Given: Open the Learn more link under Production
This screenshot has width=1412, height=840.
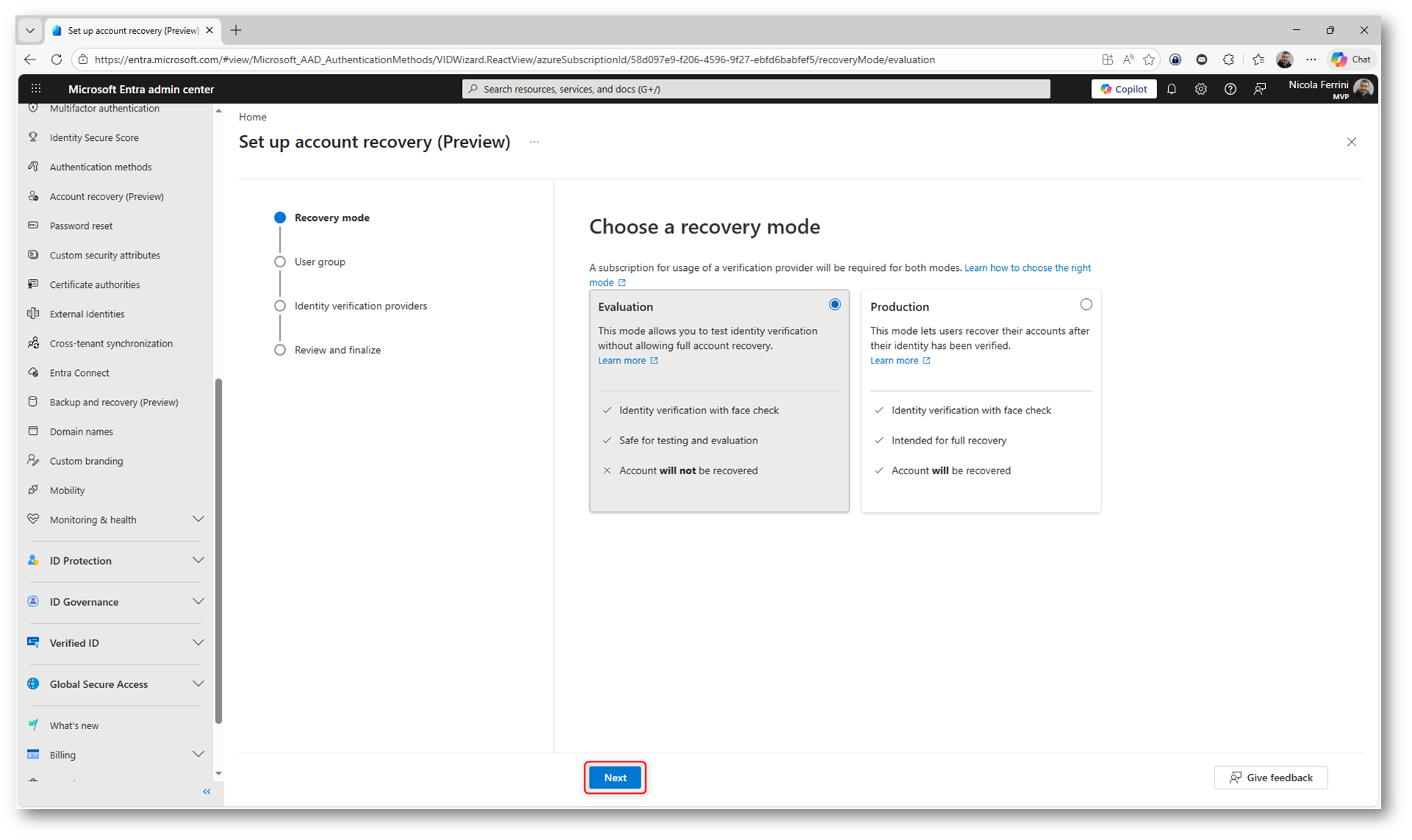Looking at the screenshot, I should 894,361.
